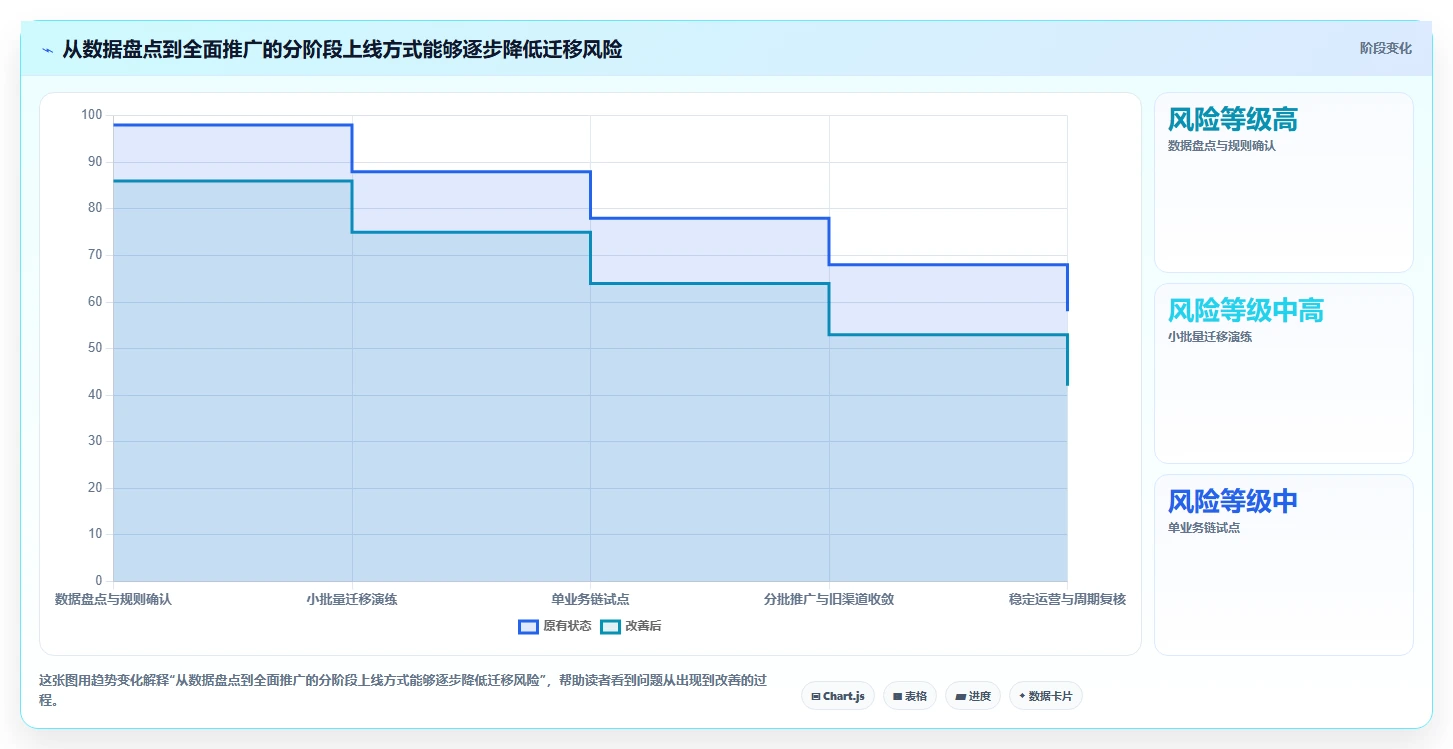Click the y-axis value 100
This screenshot has width=1453, height=749.
tap(92, 115)
